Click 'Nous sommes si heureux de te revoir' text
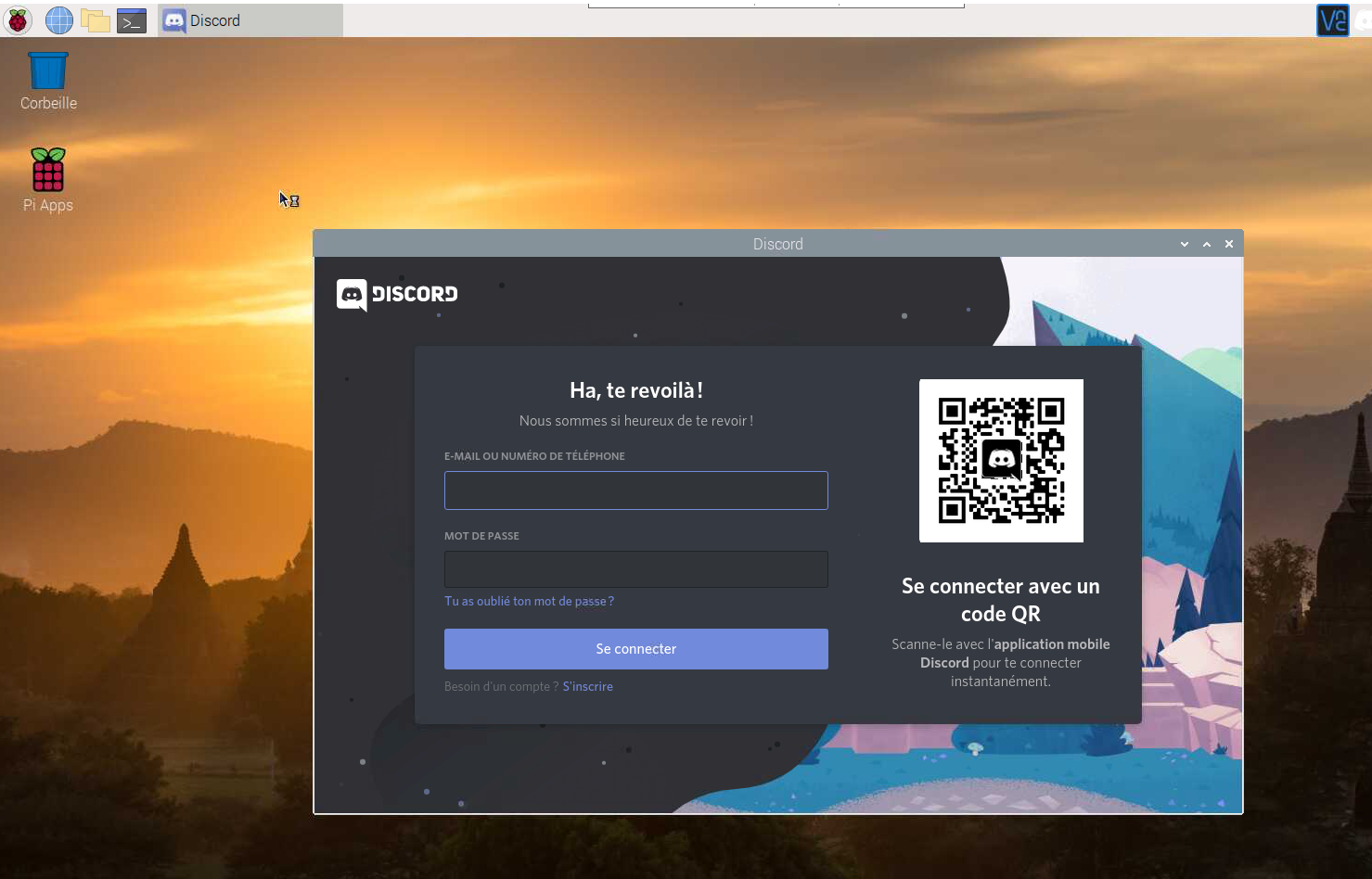 (x=636, y=421)
